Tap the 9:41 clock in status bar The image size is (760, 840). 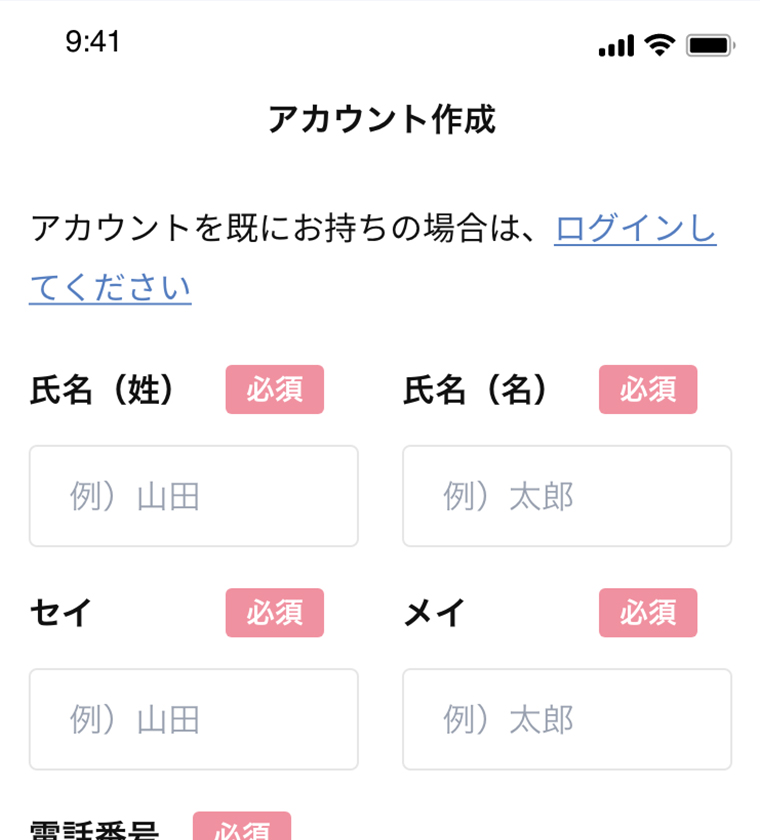[93, 42]
